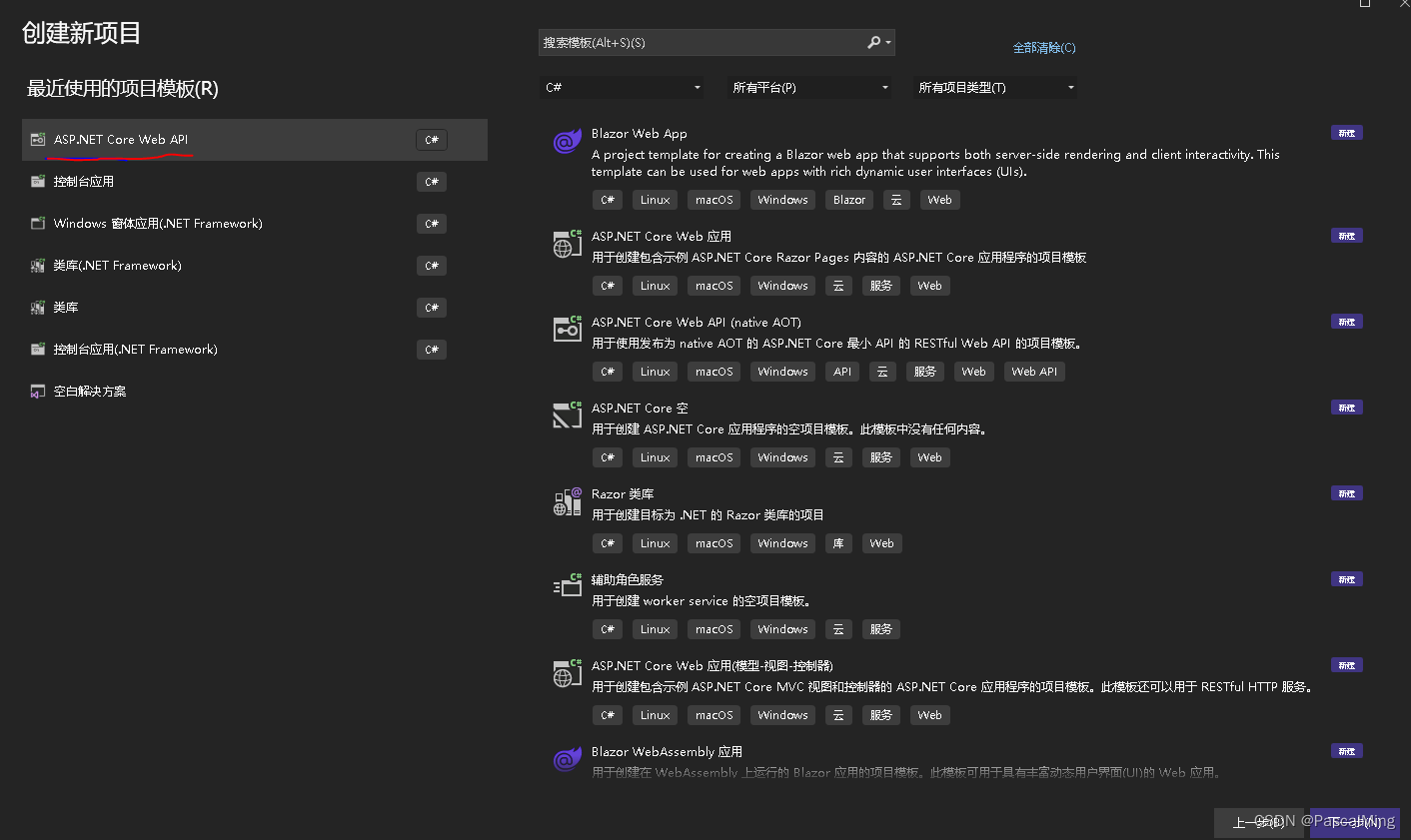Select the 辅助角色服务 template title
The height and width of the screenshot is (840, 1411).
click(x=628, y=580)
